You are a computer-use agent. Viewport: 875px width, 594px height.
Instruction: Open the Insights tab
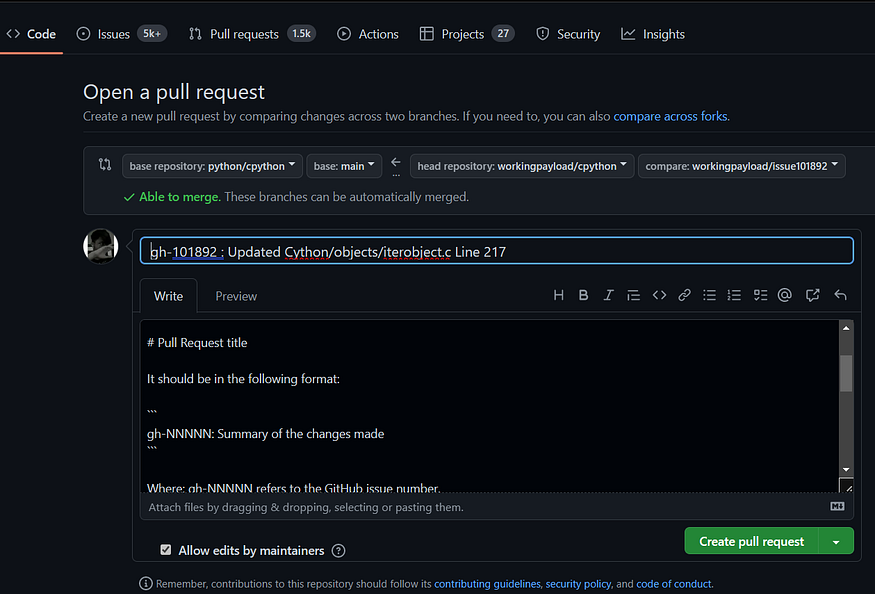(x=653, y=34)
